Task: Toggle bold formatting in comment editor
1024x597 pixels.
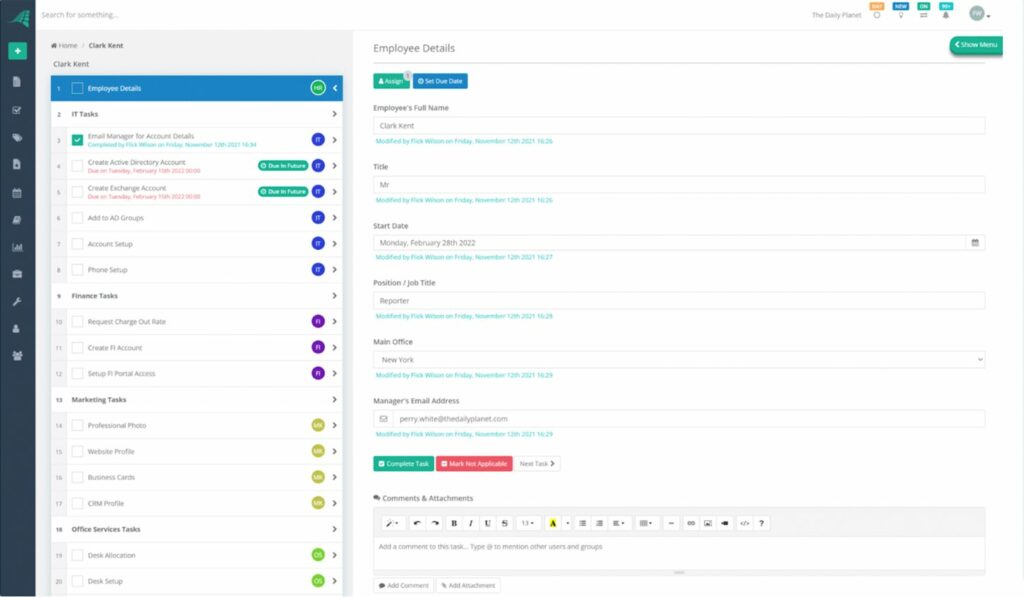Action: click(453, 523)
